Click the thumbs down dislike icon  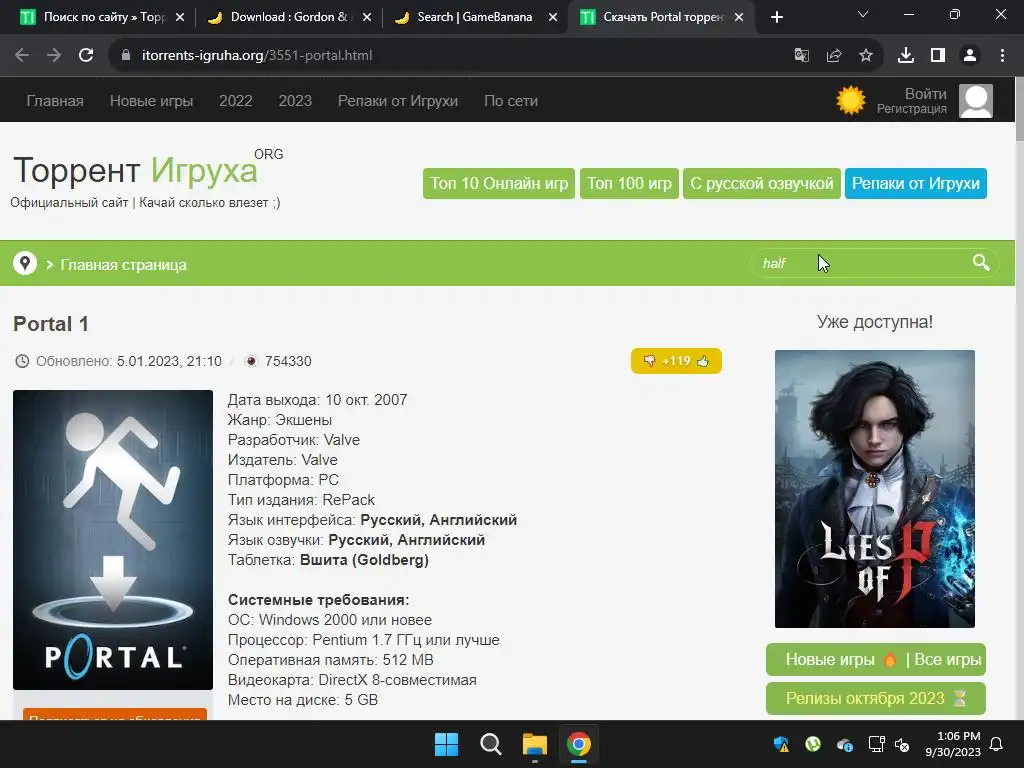649,360
